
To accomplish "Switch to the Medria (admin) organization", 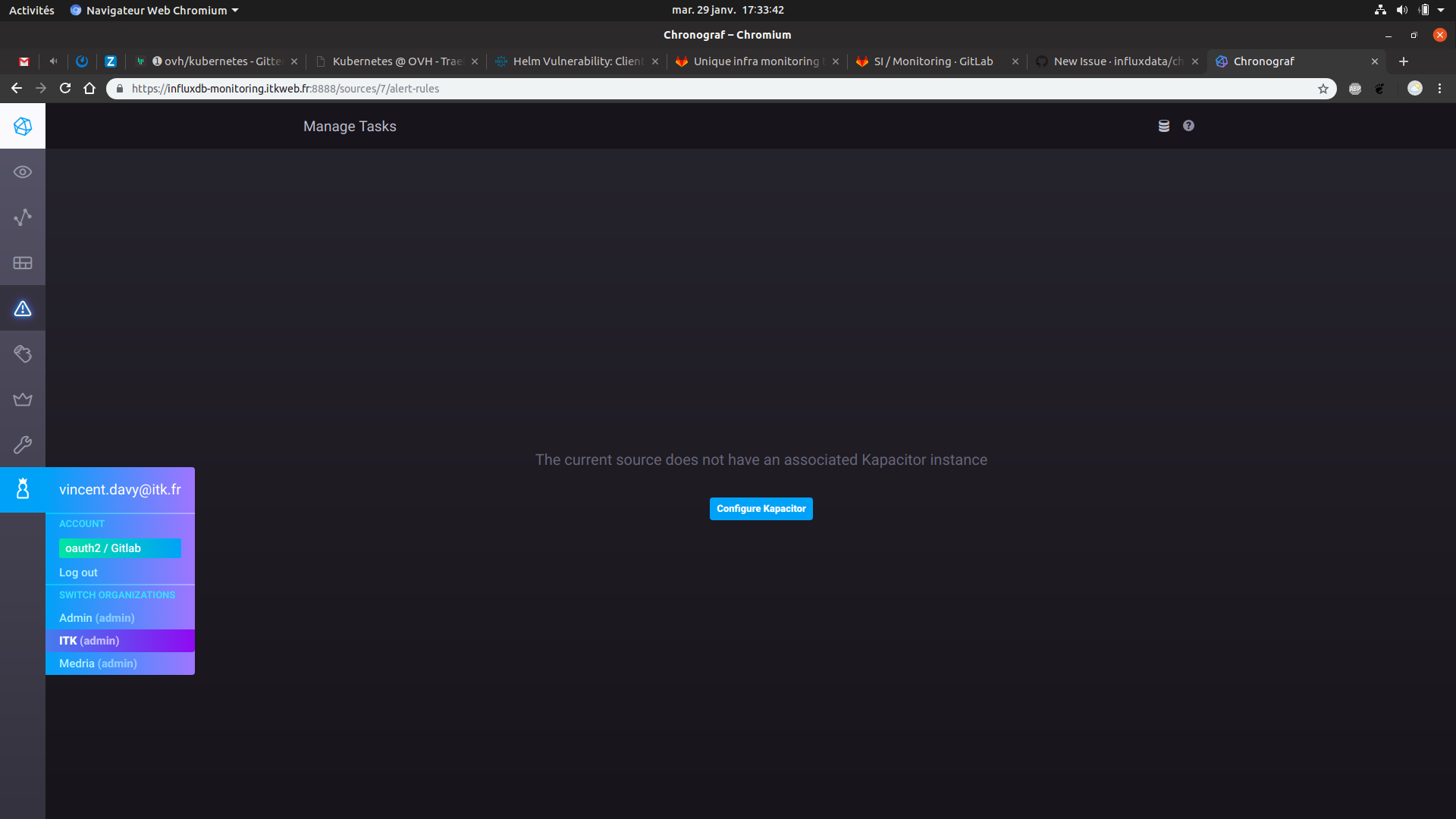I will [x=98, y=663].
